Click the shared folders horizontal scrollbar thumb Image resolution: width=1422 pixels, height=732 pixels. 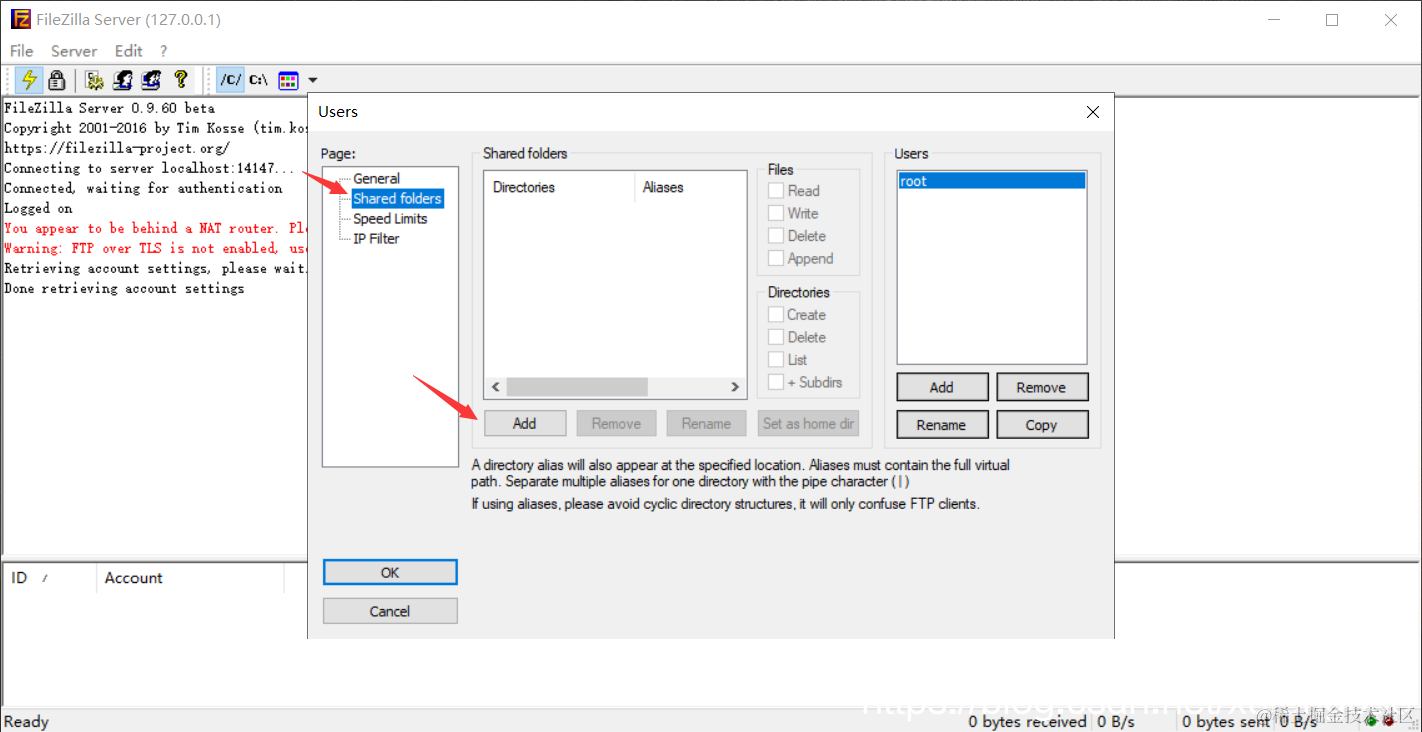[x=577, y=387]
